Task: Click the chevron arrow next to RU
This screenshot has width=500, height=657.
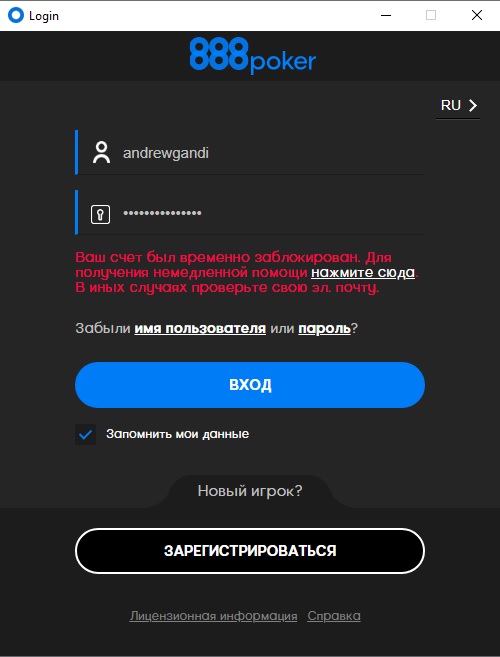Action: 473,106
